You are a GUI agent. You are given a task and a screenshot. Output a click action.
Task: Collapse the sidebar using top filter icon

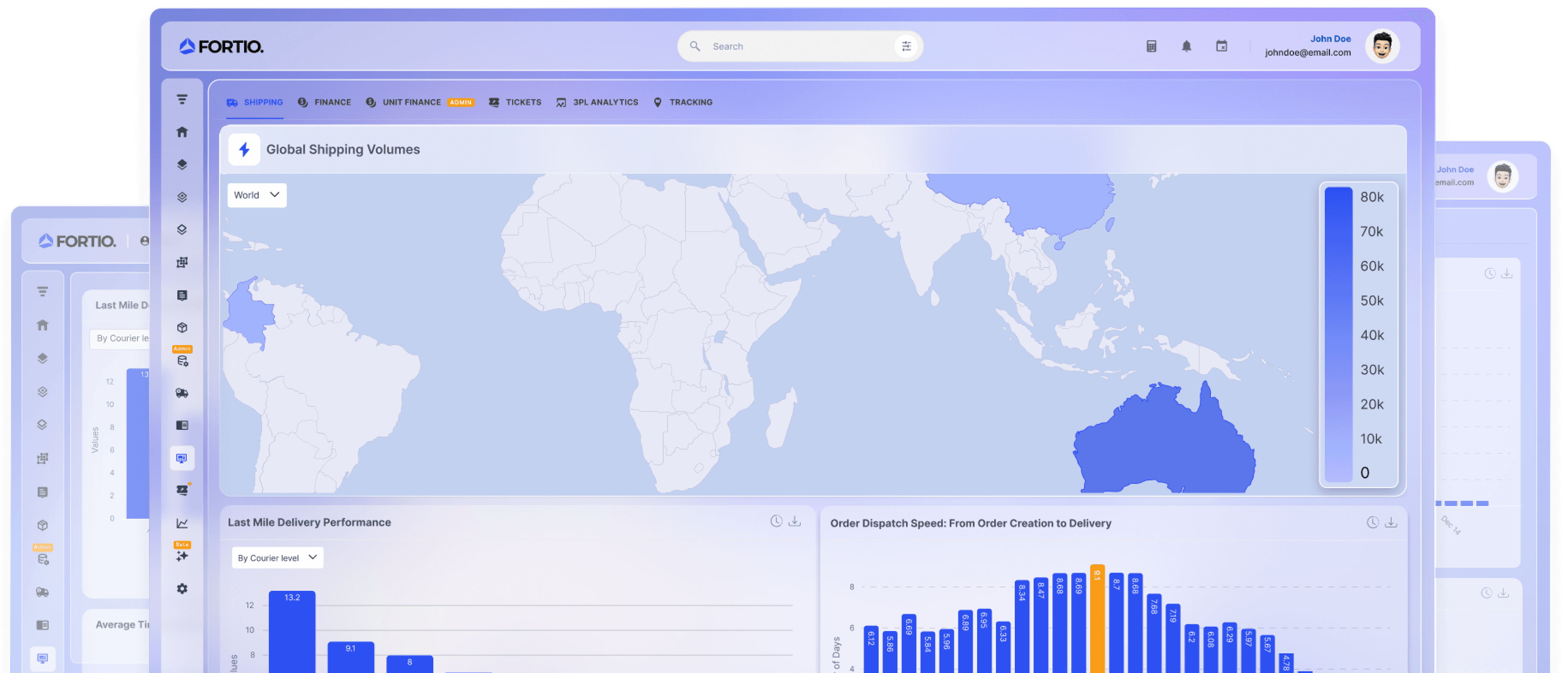182,99
